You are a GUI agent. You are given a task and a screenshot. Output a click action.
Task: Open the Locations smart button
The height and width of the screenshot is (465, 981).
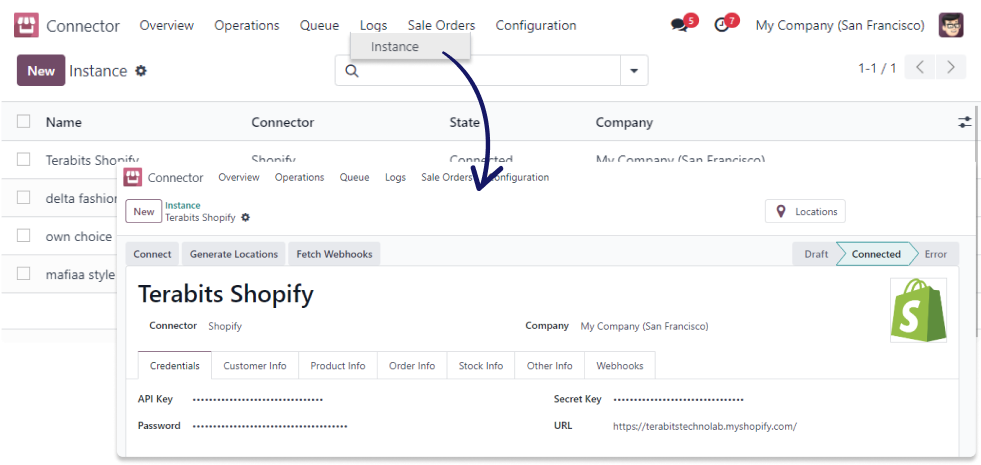[805, 212]
